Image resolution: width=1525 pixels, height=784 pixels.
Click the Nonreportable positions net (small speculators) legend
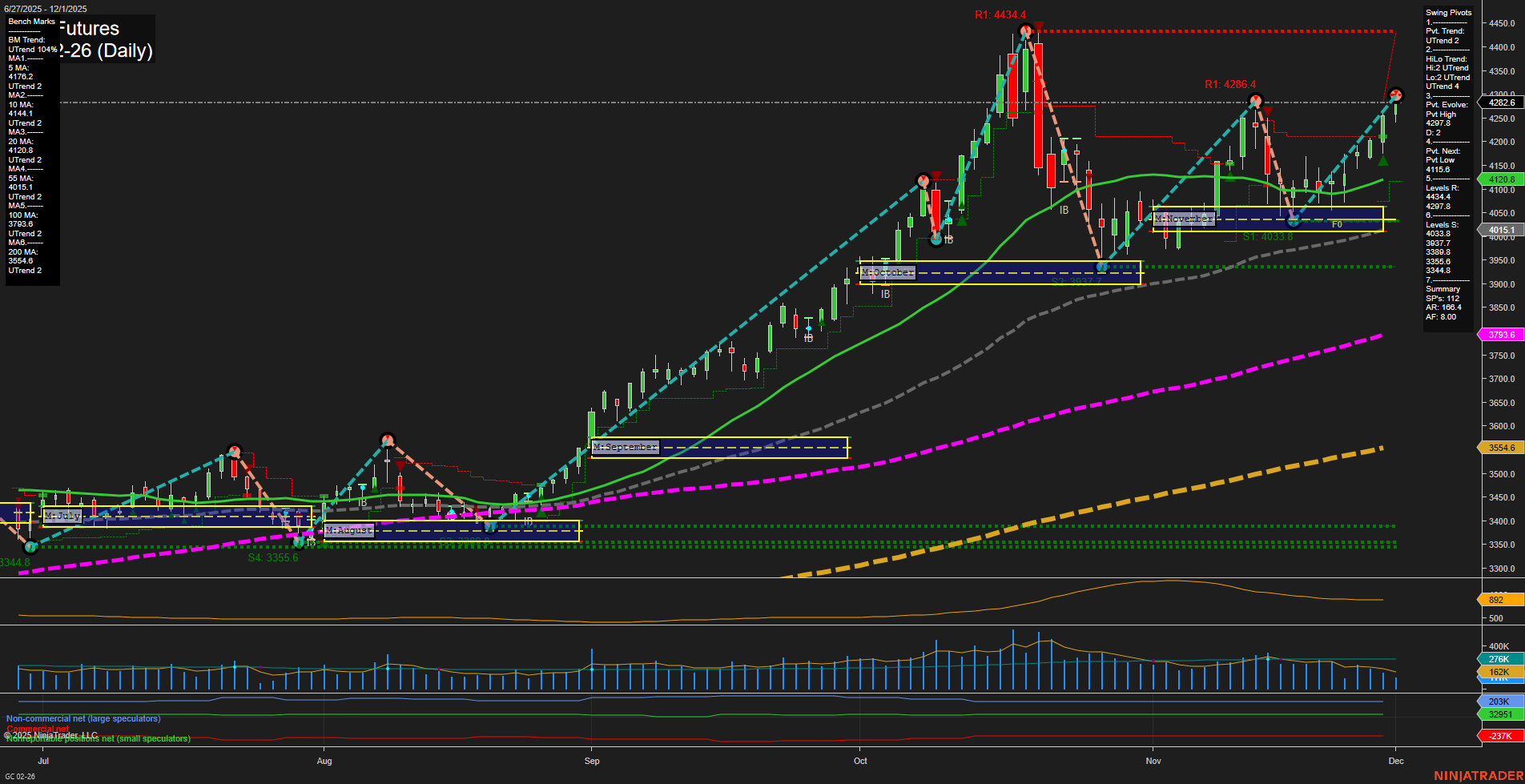pyautogui.click(x=98, y=738)
